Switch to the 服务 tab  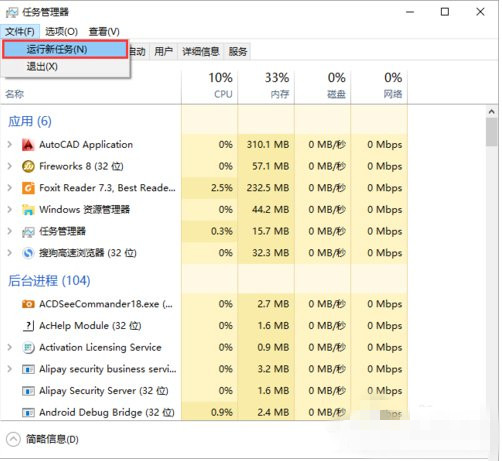(x=238, y=51)
